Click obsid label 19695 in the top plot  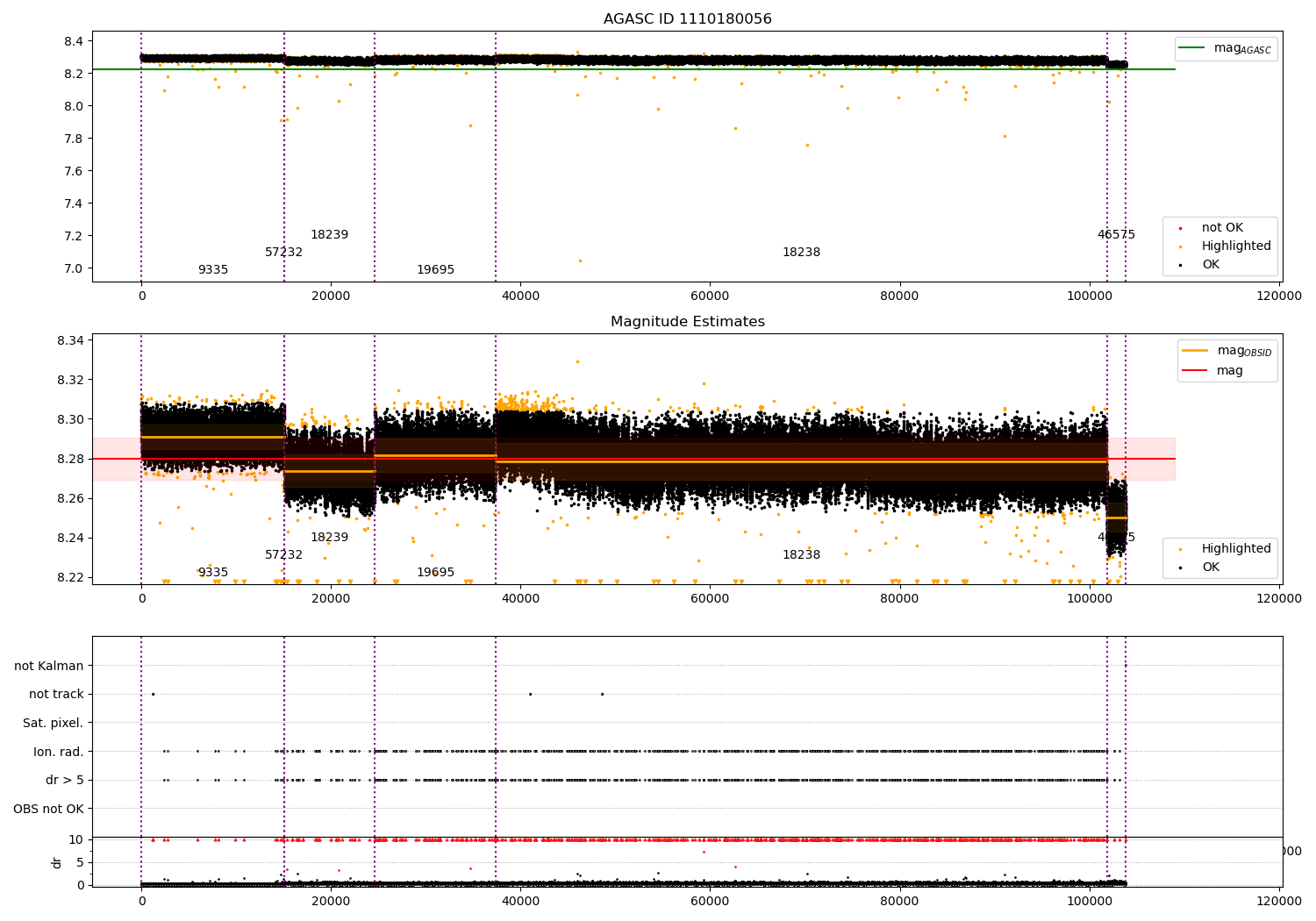435,270
